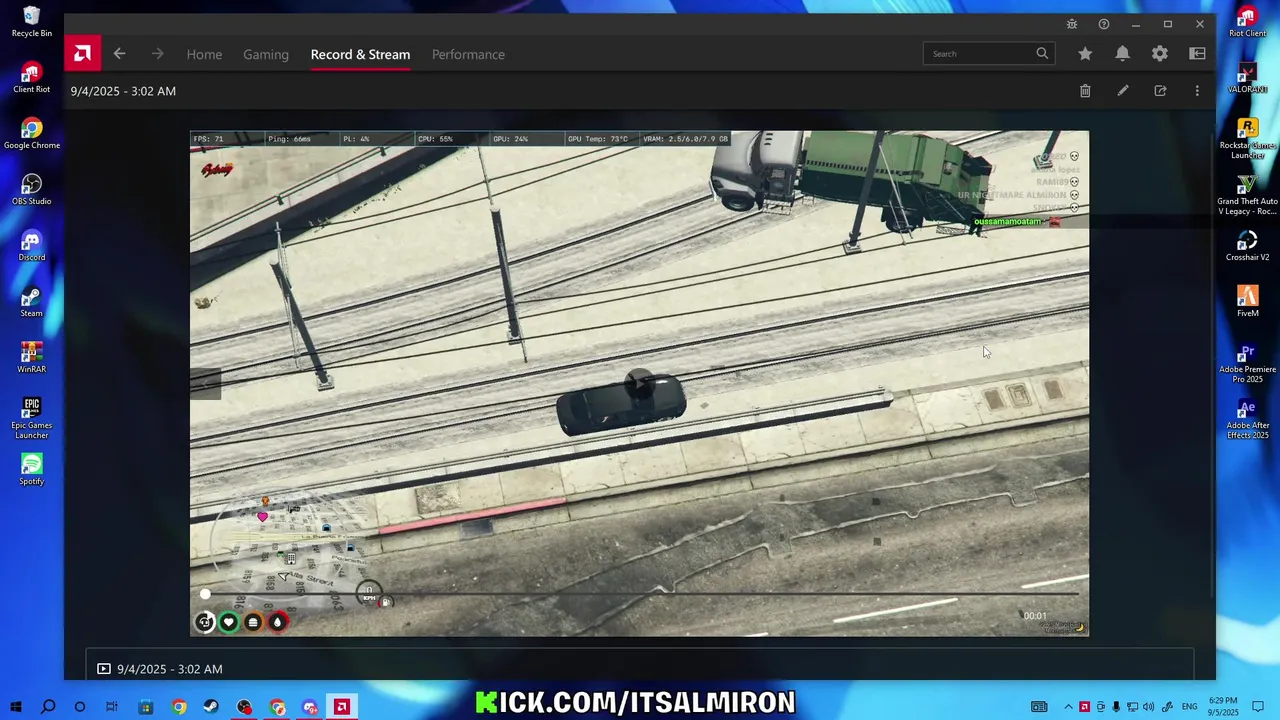1280x720 pixels.
Task: Go forward with the right arrow
Action: pos(157,54)
